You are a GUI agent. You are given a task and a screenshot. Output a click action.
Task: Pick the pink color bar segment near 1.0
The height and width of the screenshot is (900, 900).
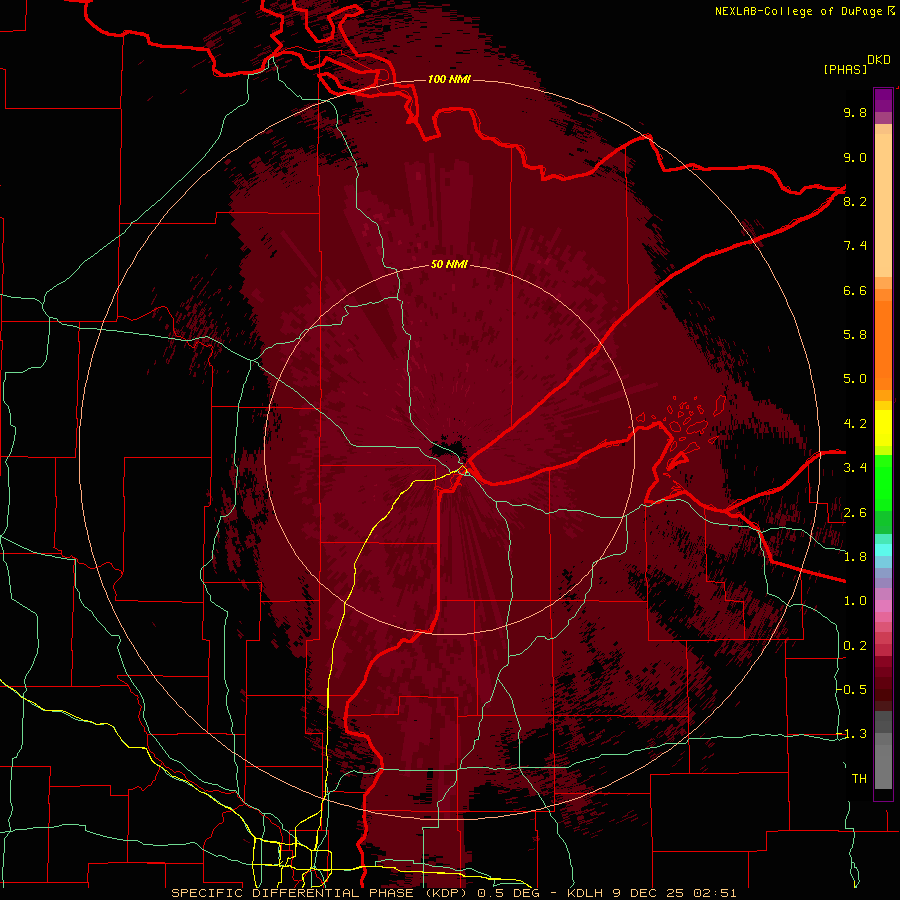coord(883,606)
